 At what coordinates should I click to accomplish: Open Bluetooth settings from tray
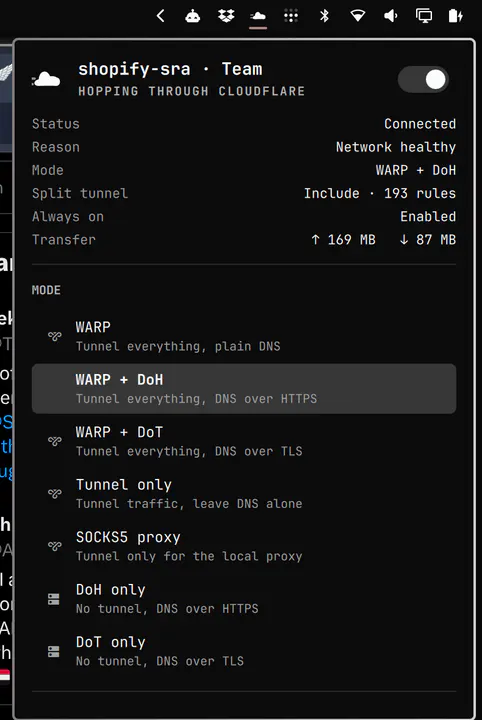(x=324, y=16)
